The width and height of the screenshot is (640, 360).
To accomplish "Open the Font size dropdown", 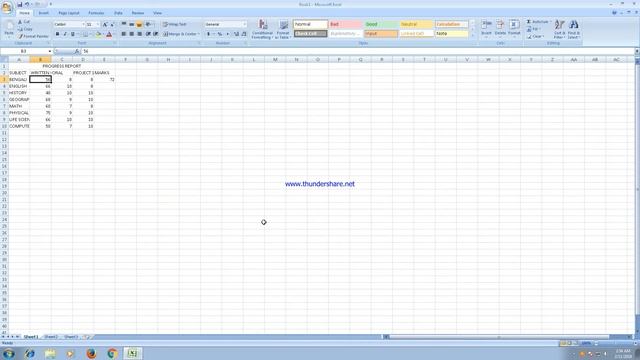I will click(97, 24).
